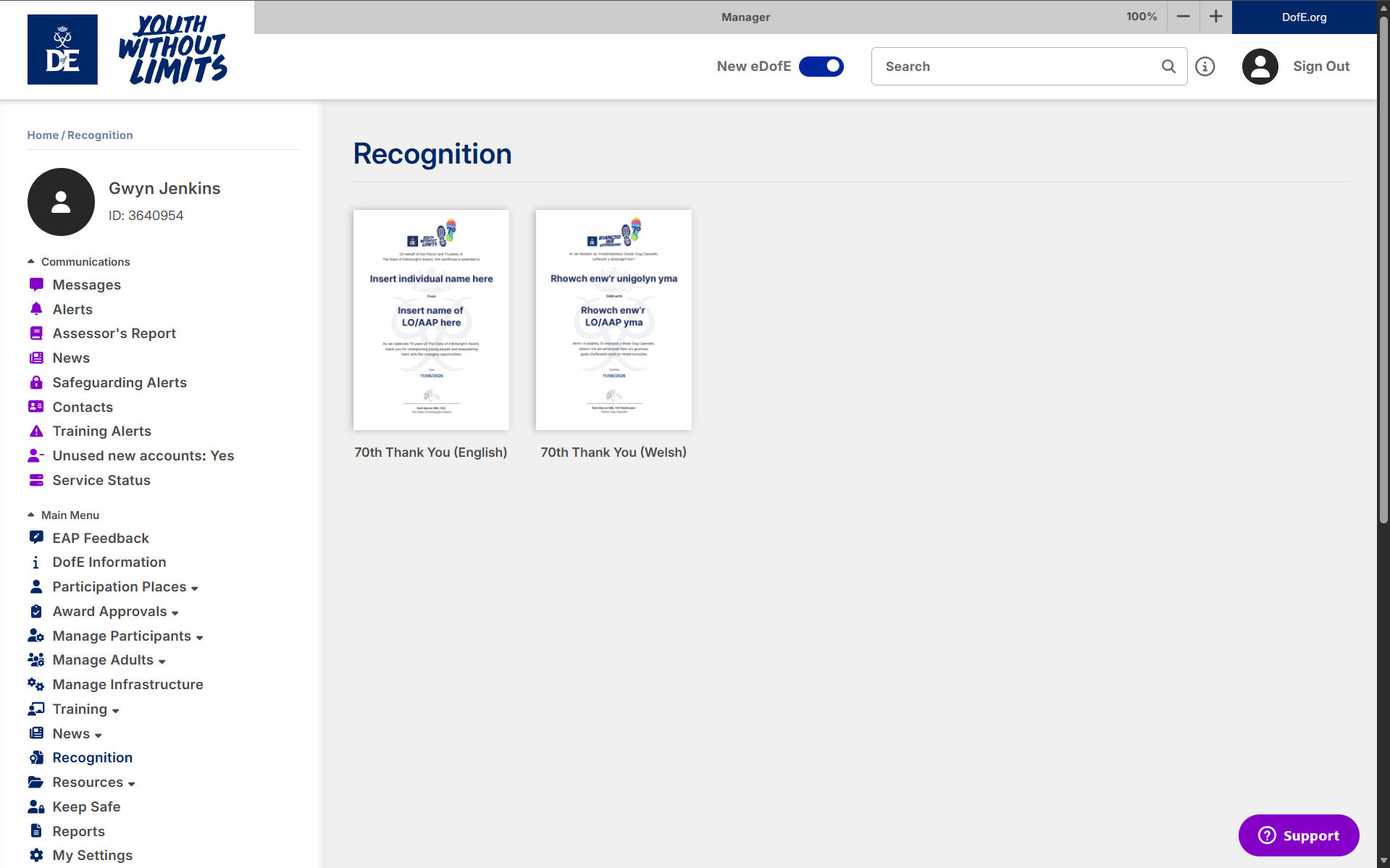Click the Training Alerts warning triangle icon
This screenshot has height=868, width=1390.
point(36,431)
